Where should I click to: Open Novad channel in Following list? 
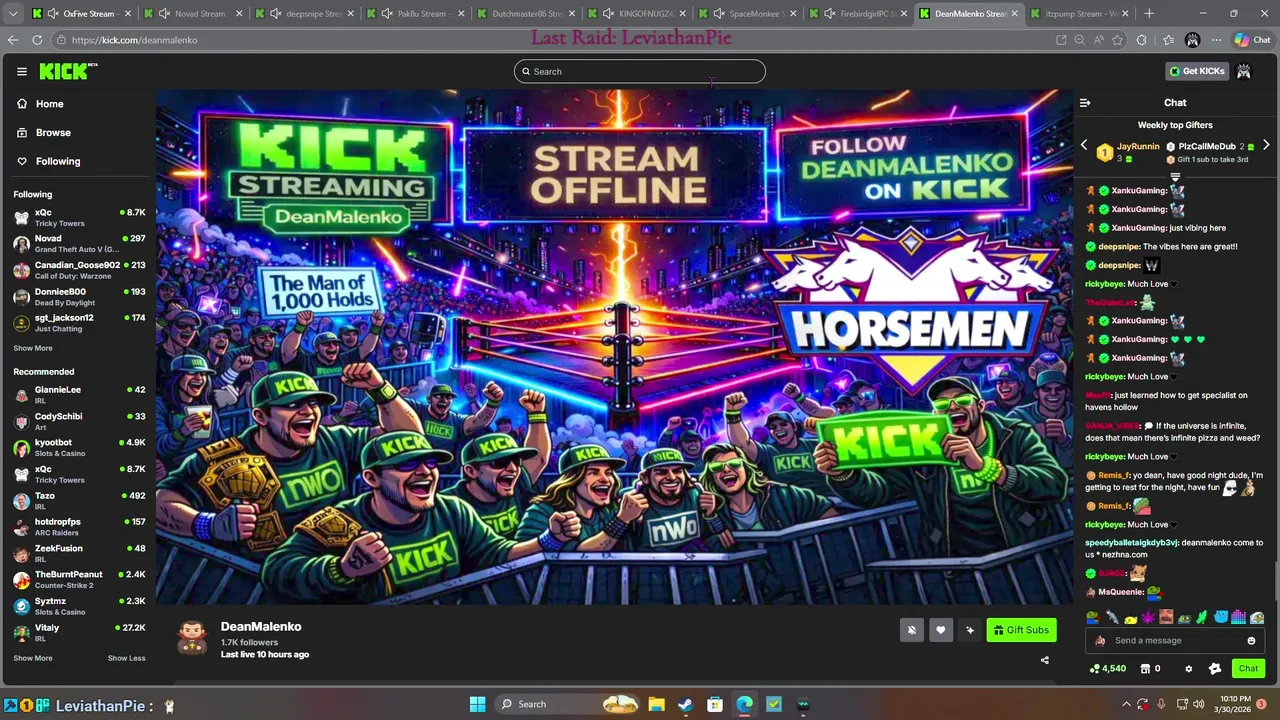click(x=80, y=244)
